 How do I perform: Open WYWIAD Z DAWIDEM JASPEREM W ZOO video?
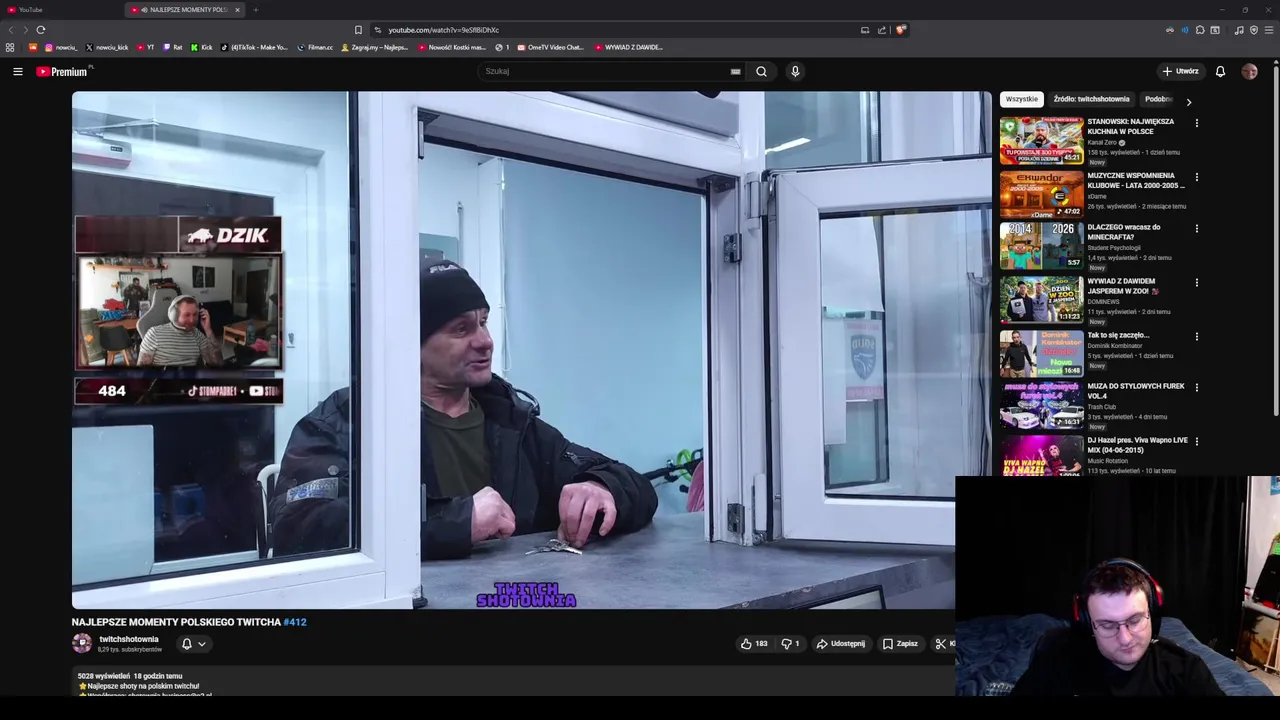[x=1041, y=300]
